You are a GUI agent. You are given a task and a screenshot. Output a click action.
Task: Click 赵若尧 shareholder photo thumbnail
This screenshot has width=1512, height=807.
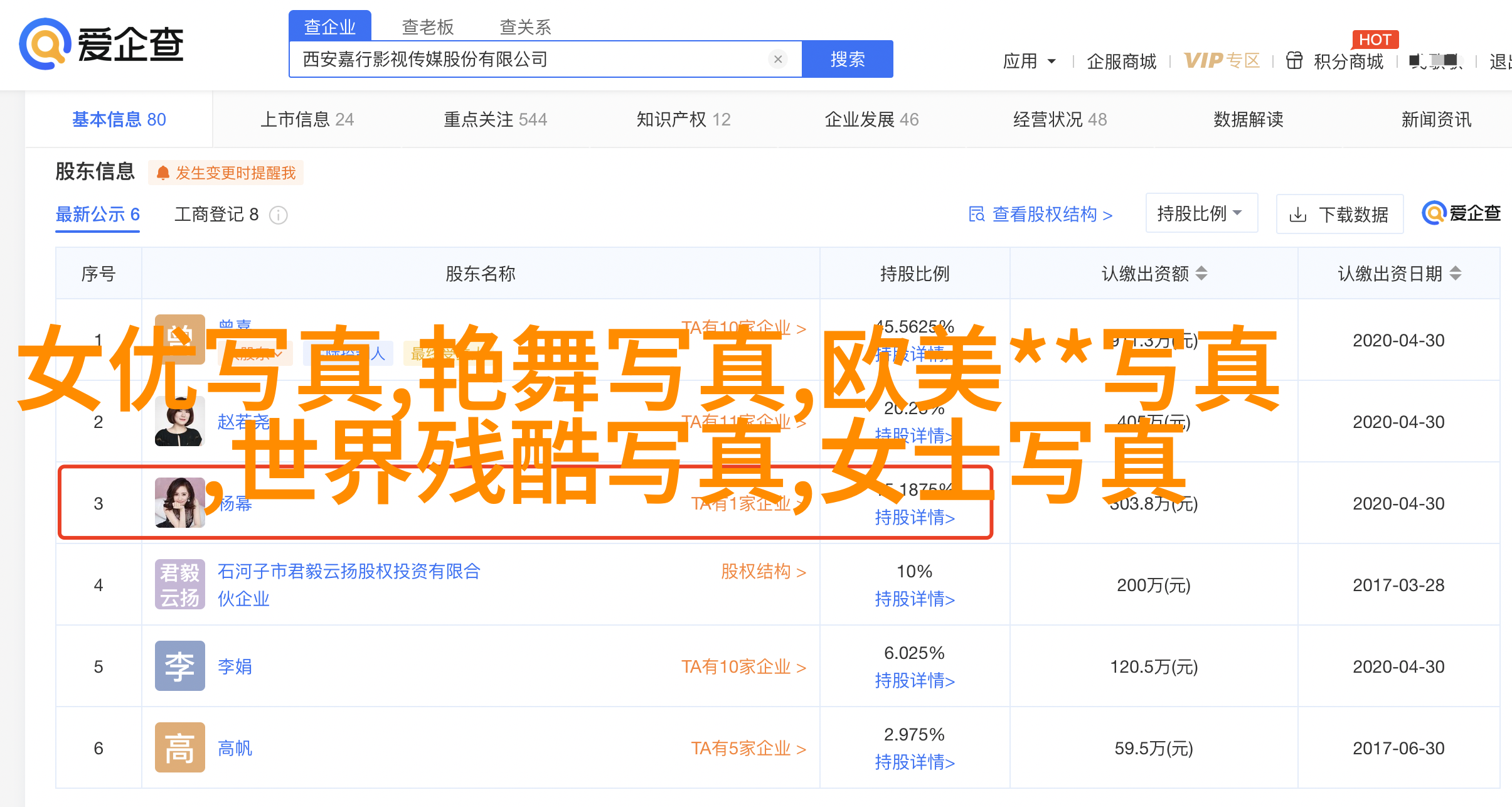click(x=180, y=421)
